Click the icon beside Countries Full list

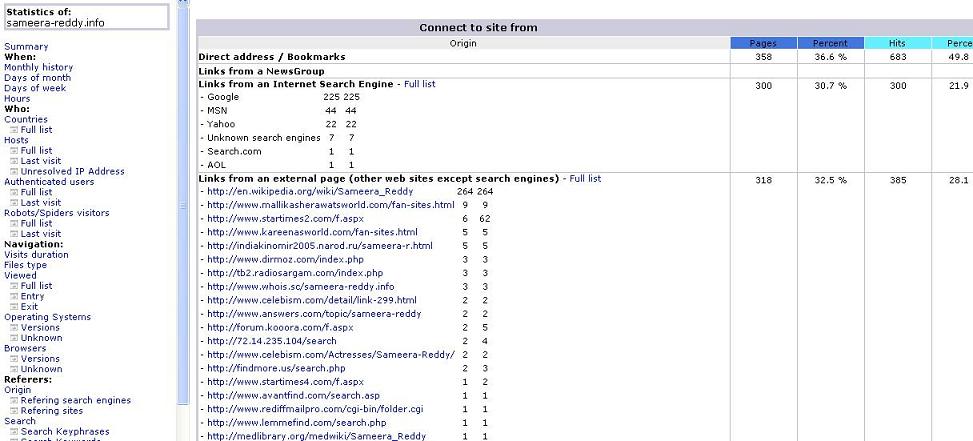tap(14, 130)
